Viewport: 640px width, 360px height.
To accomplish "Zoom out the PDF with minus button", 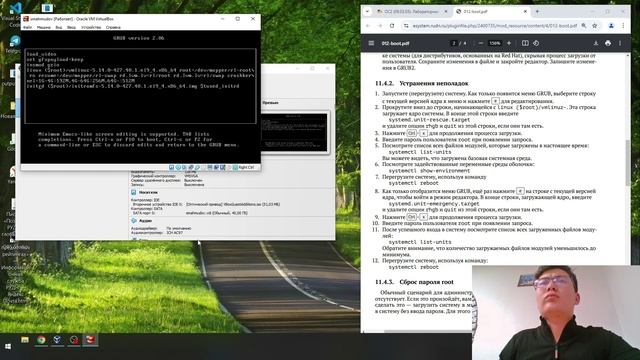I will click(x=480, y=43).
